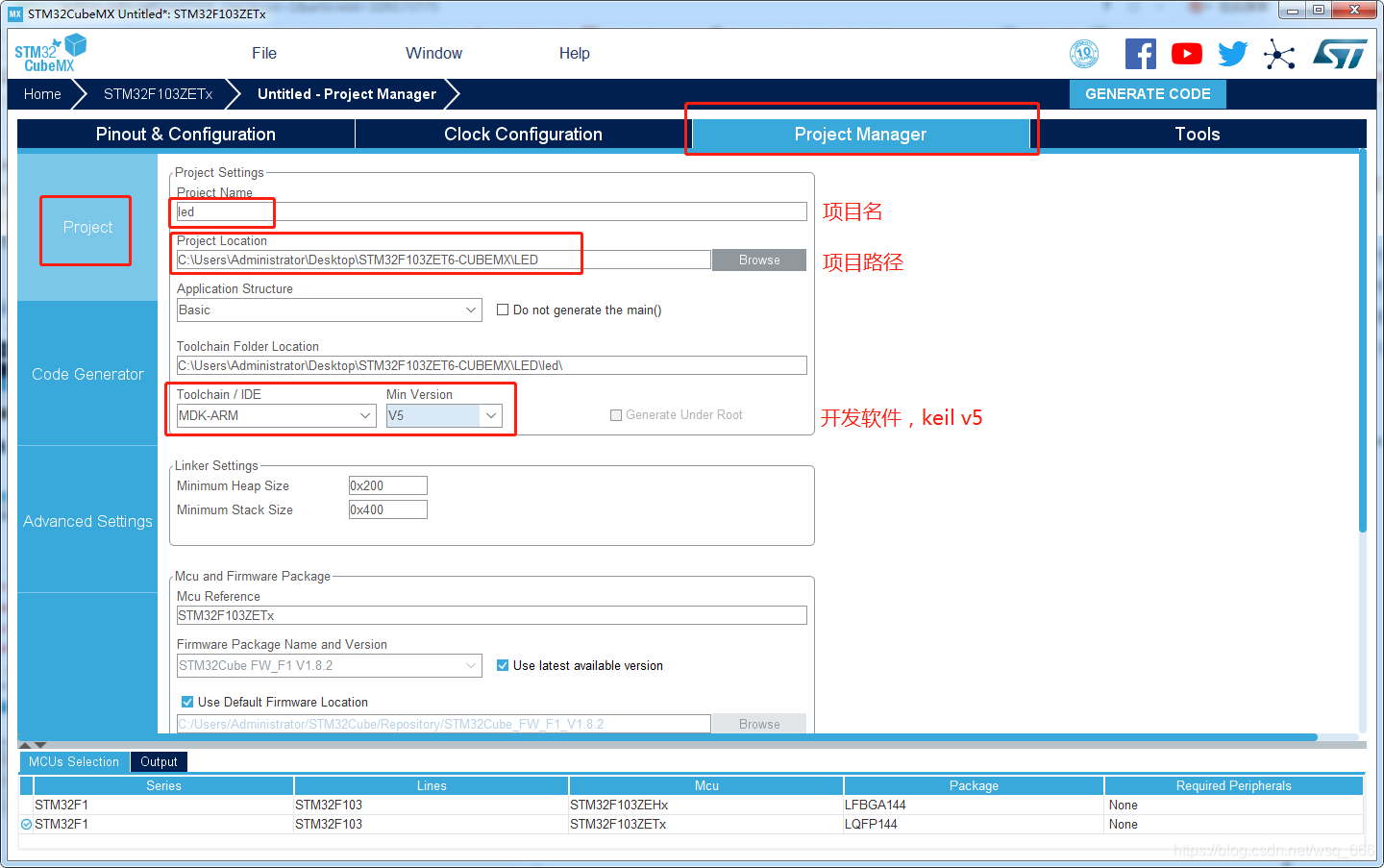Viewport: 1384px width, 868px height.
Task: Click the Project Name input field
Action: [491, 211]
